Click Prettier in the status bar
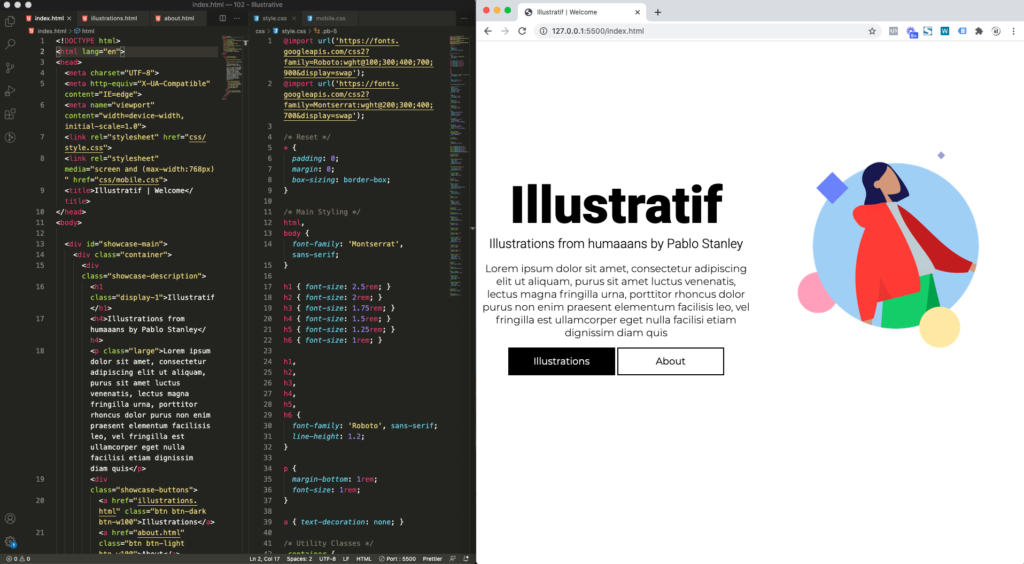This screenshot has height=564, width=1024. [x=432, y=559]
